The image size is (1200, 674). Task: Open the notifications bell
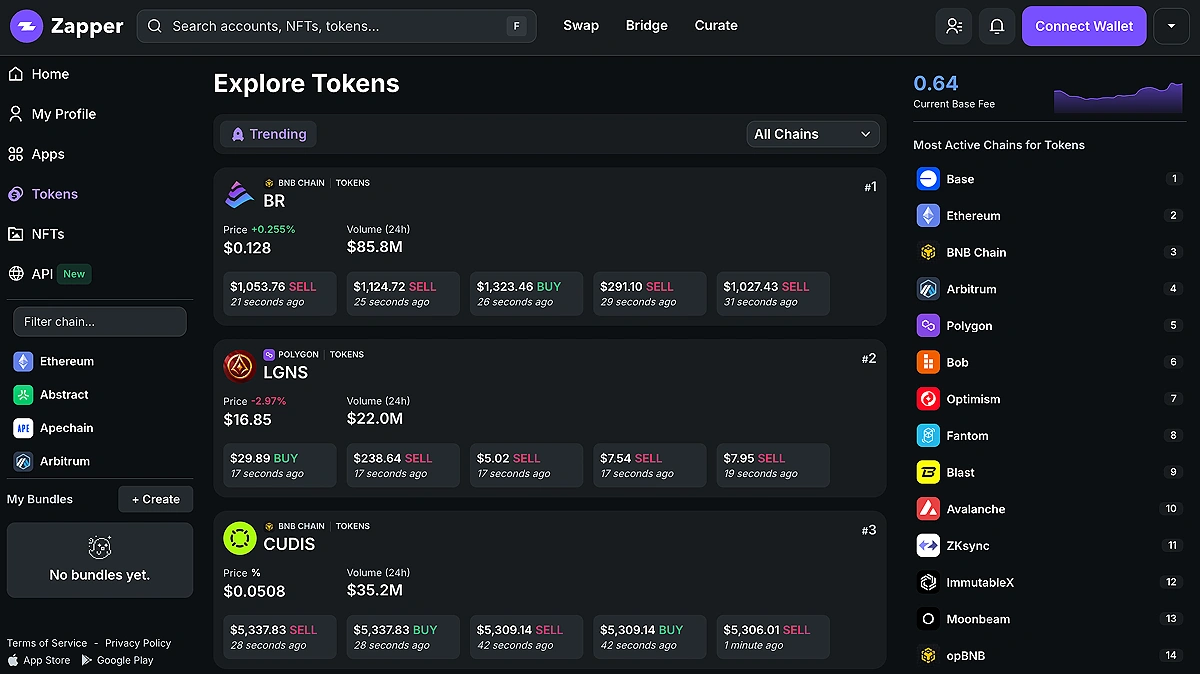point(996,27)
